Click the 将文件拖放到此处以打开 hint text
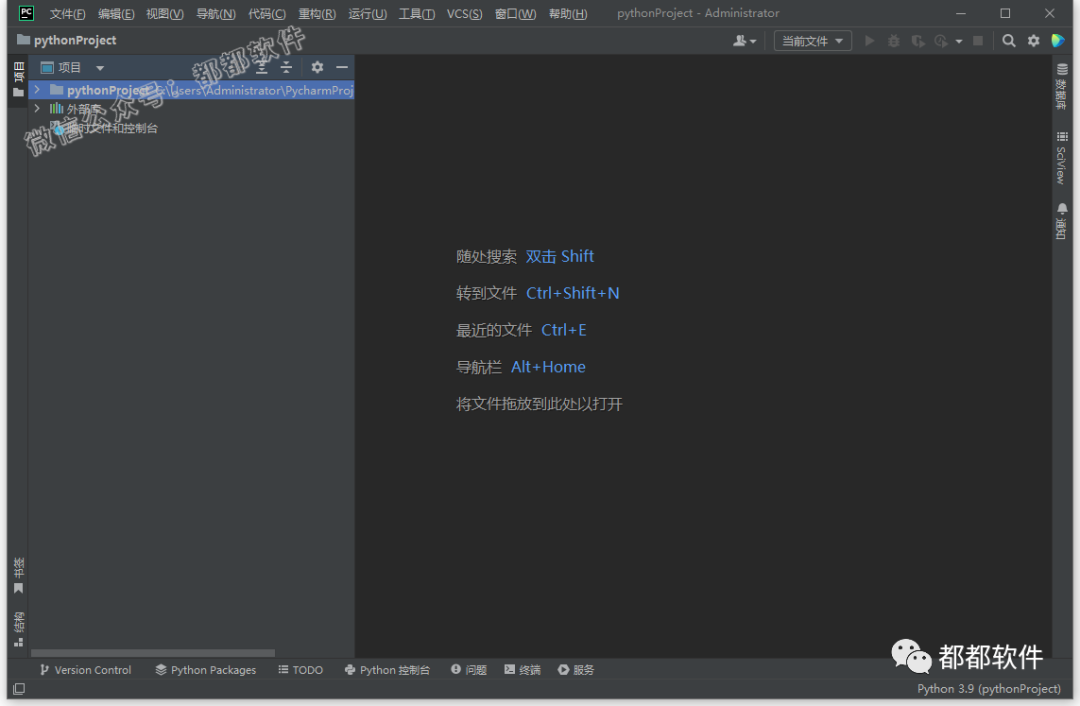 pos(539,404)
